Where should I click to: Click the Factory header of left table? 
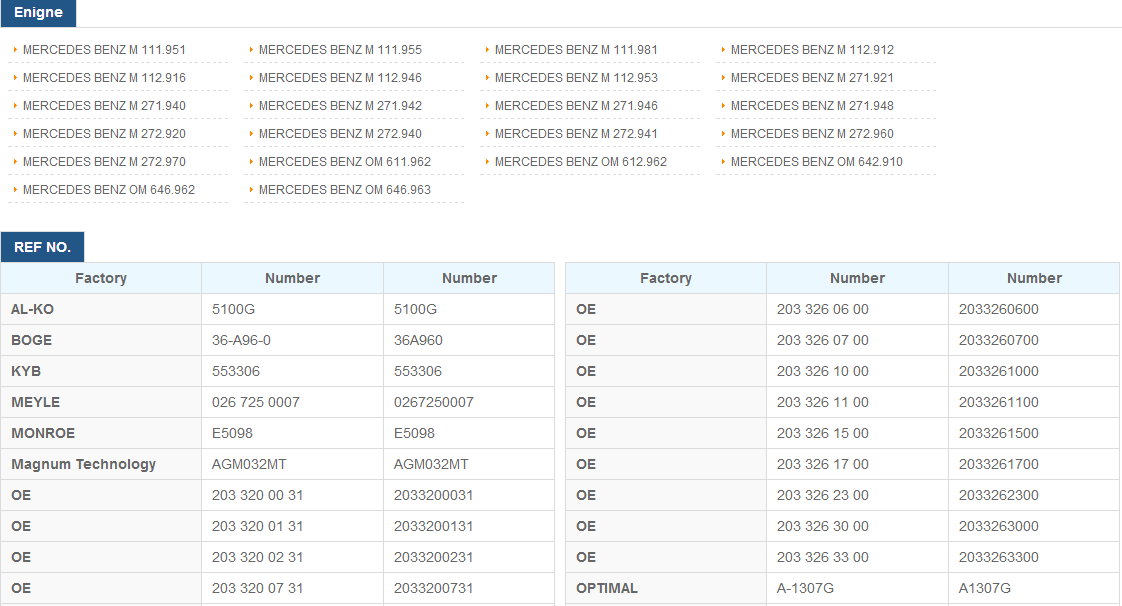(101, 278)
